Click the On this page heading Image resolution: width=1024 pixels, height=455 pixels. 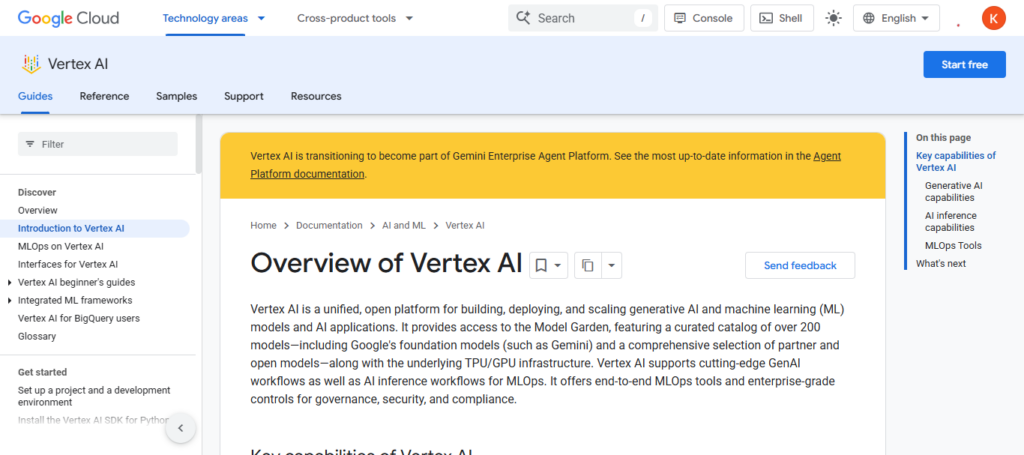(x=943, y=138)
